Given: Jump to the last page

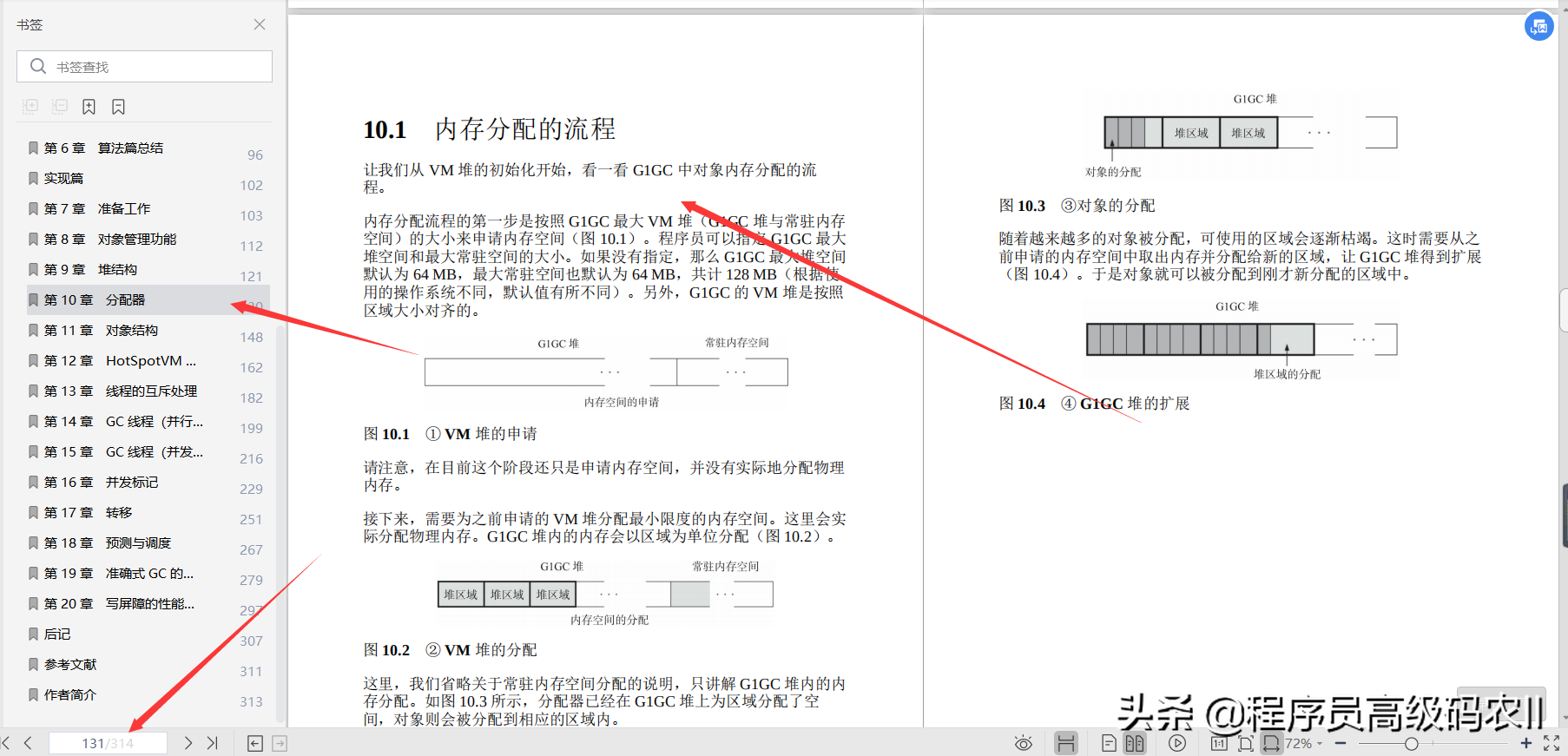Looking at the screenshot, I should [212, 743].
